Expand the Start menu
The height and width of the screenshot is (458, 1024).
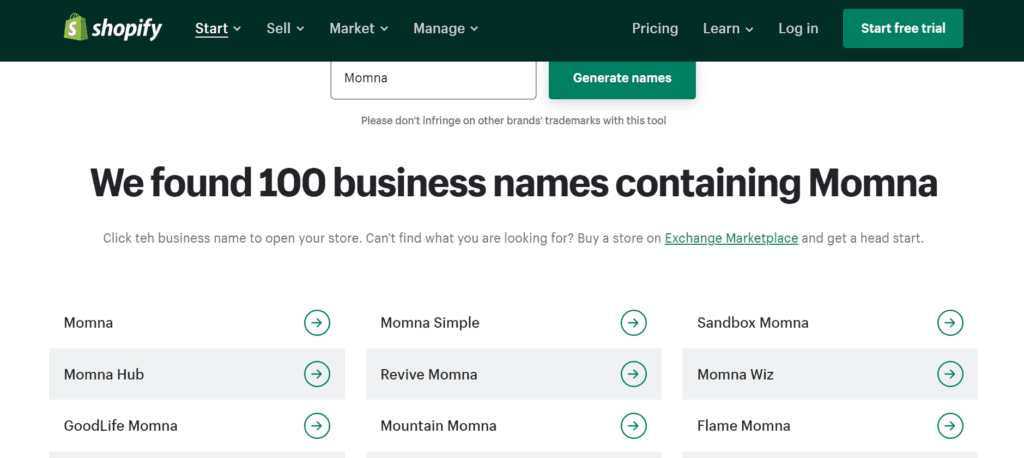pos(218,29)
